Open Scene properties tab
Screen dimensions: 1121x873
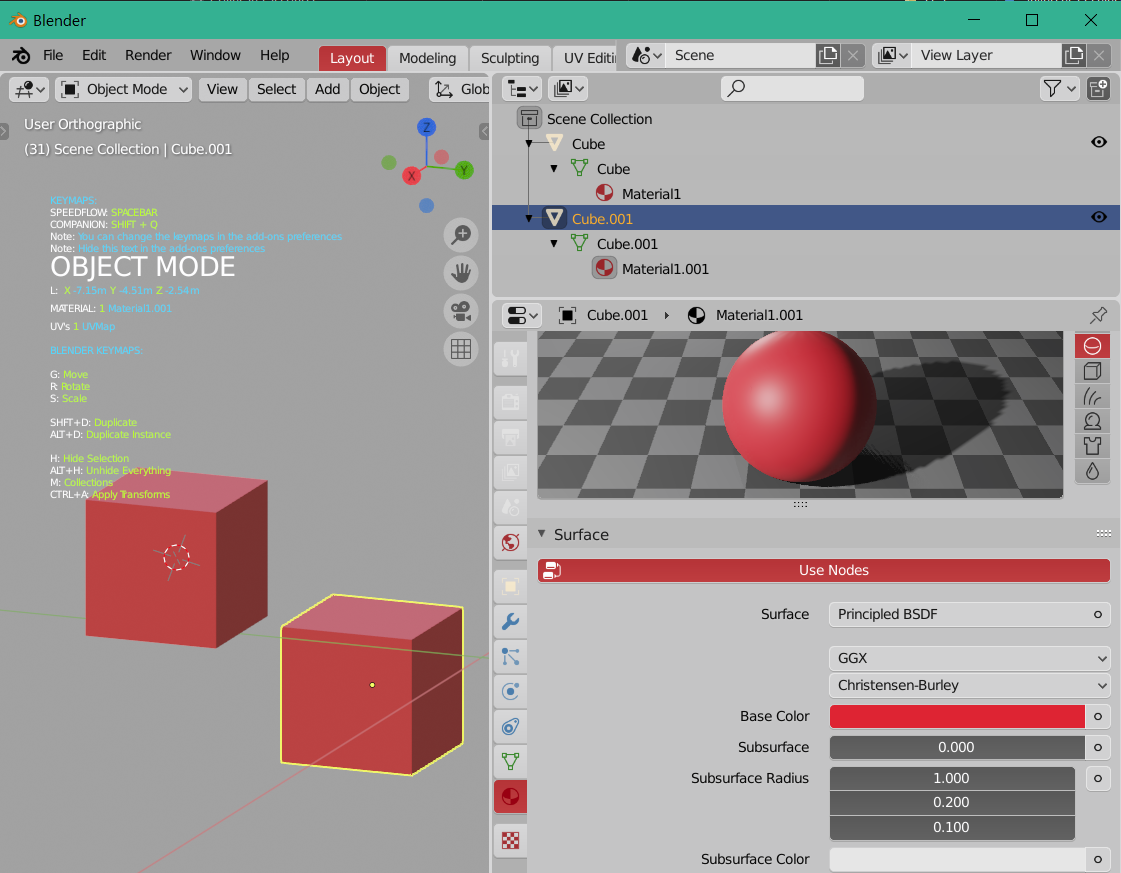point(510,506)
